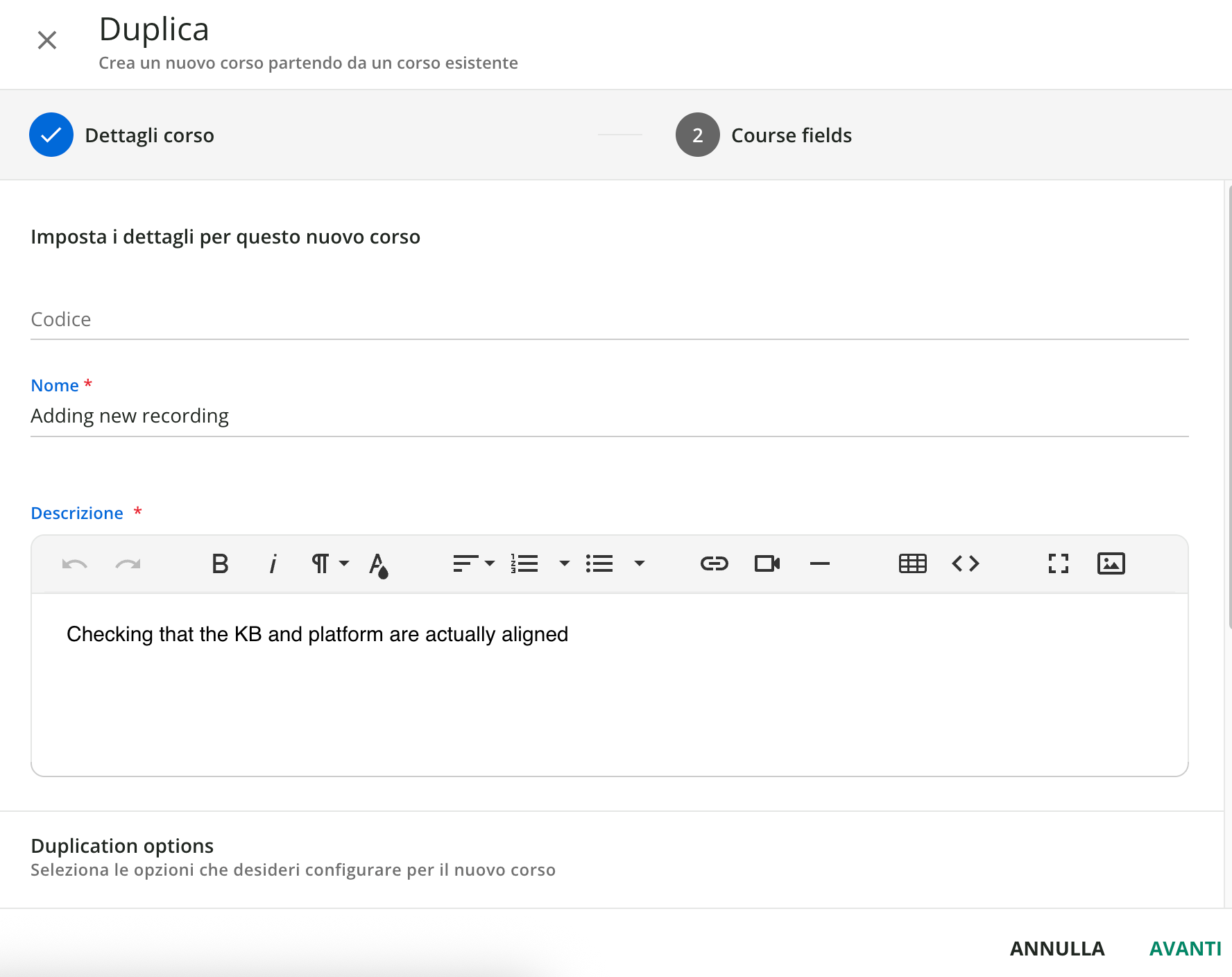Click the undo icon in editor toolbar
The width and height of the screenshot is (1232, 977).
click(74, 564)
